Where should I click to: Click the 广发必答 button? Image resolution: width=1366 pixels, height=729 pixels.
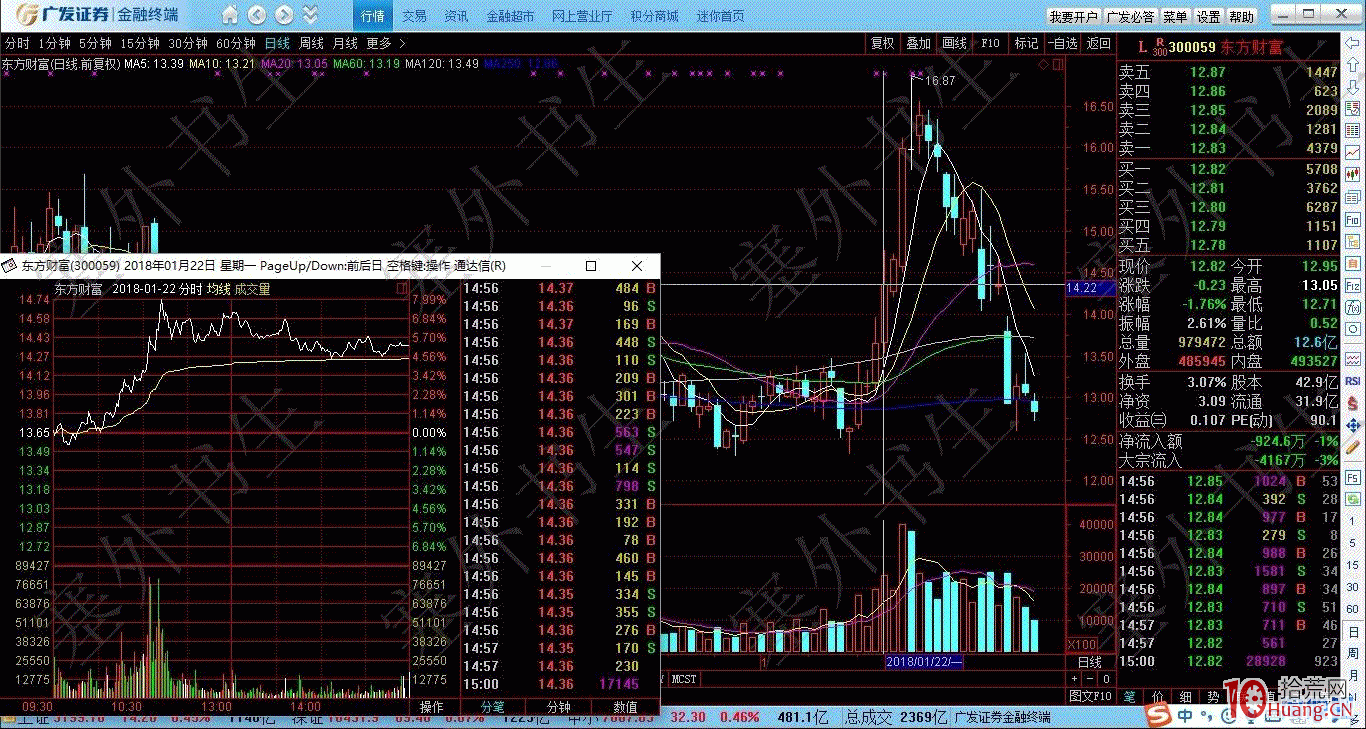click(x=1131, y=17)
